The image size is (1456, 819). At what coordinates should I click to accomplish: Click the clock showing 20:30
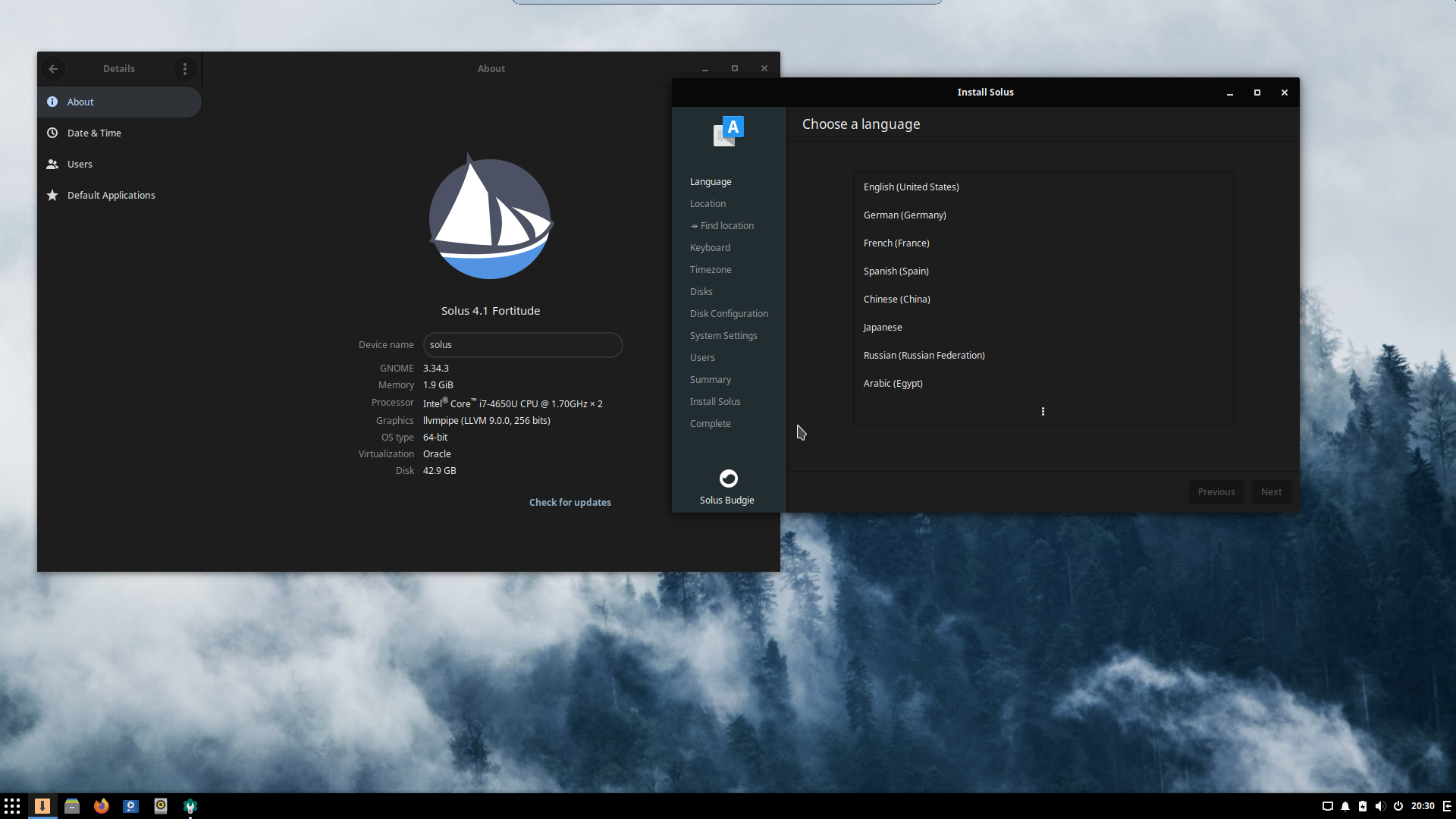(1423, 806)
